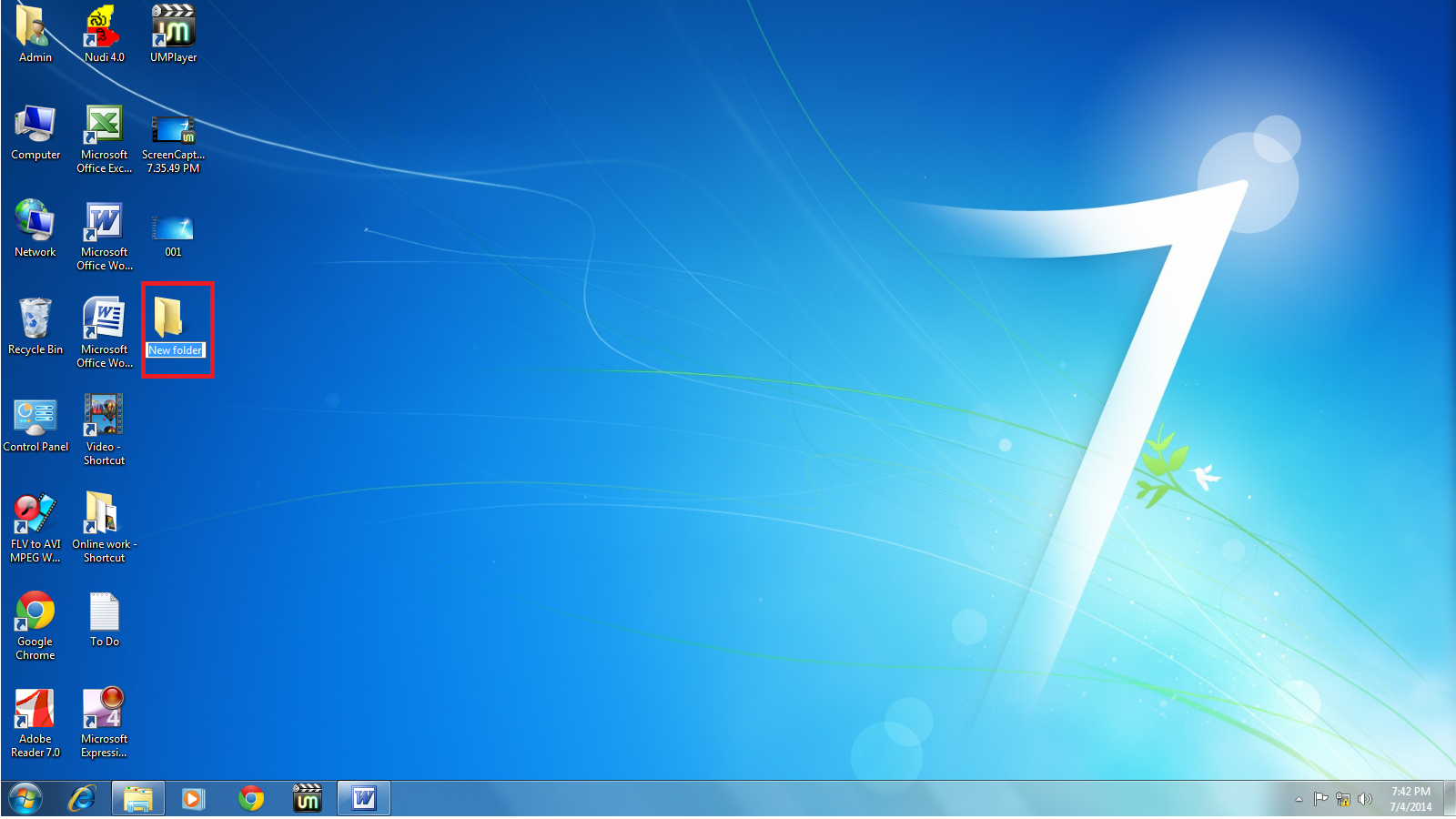Open the To Do text file
Screen dimensions: 1456x819
tap(103, 610)
